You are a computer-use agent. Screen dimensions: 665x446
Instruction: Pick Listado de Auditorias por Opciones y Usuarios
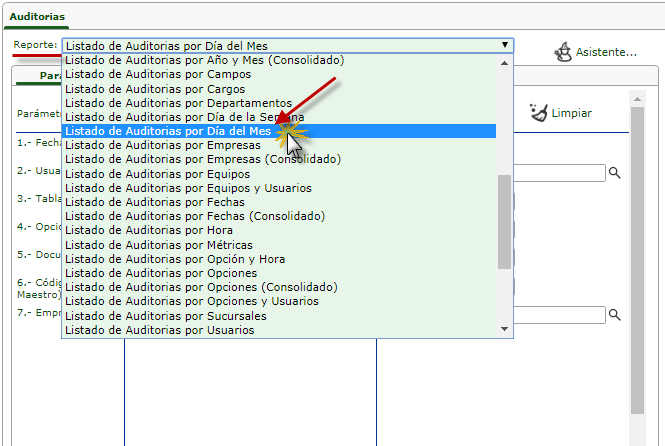click(279, 301)
